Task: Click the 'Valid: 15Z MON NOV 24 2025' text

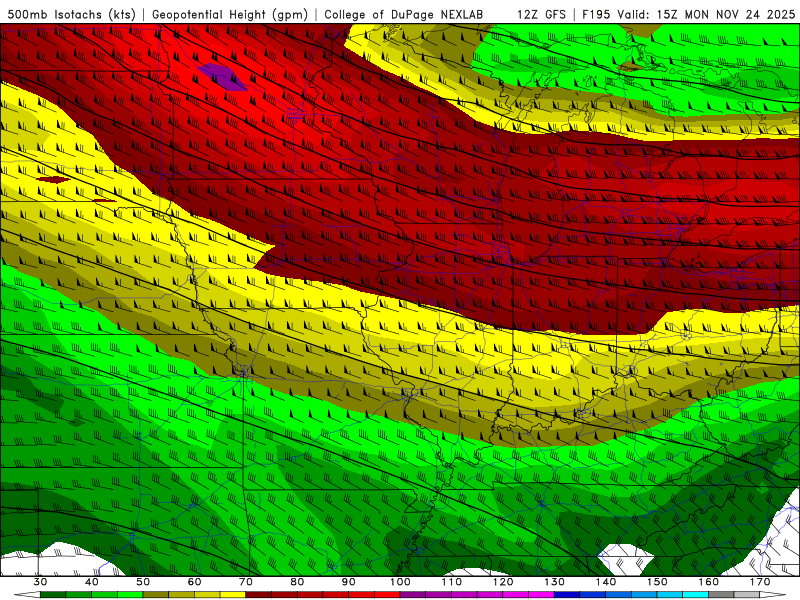Action: (706, 14)
